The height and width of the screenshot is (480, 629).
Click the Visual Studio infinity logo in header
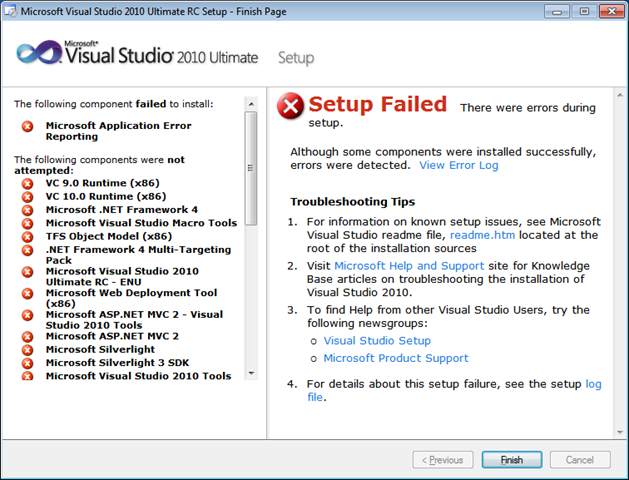click(39, 53)
